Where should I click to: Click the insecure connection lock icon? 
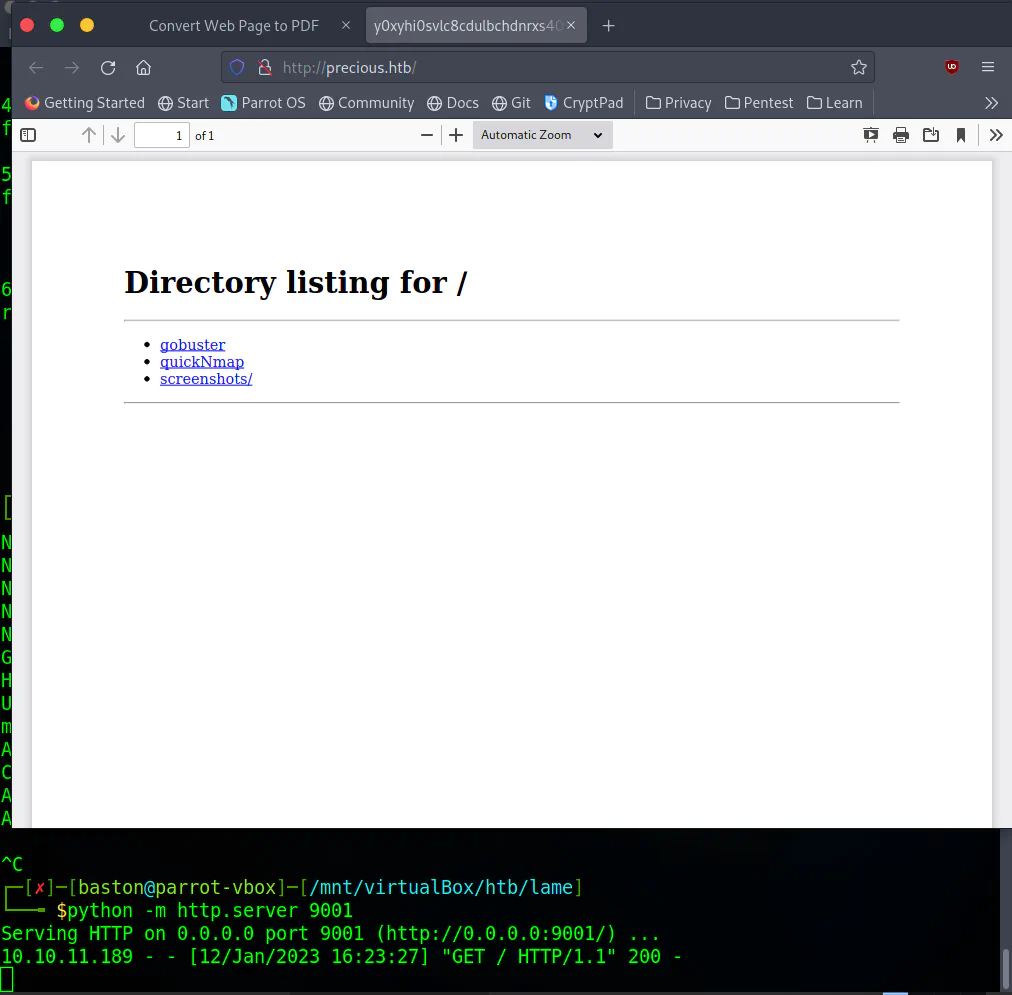pyautogui.click(x=265, y=67)
